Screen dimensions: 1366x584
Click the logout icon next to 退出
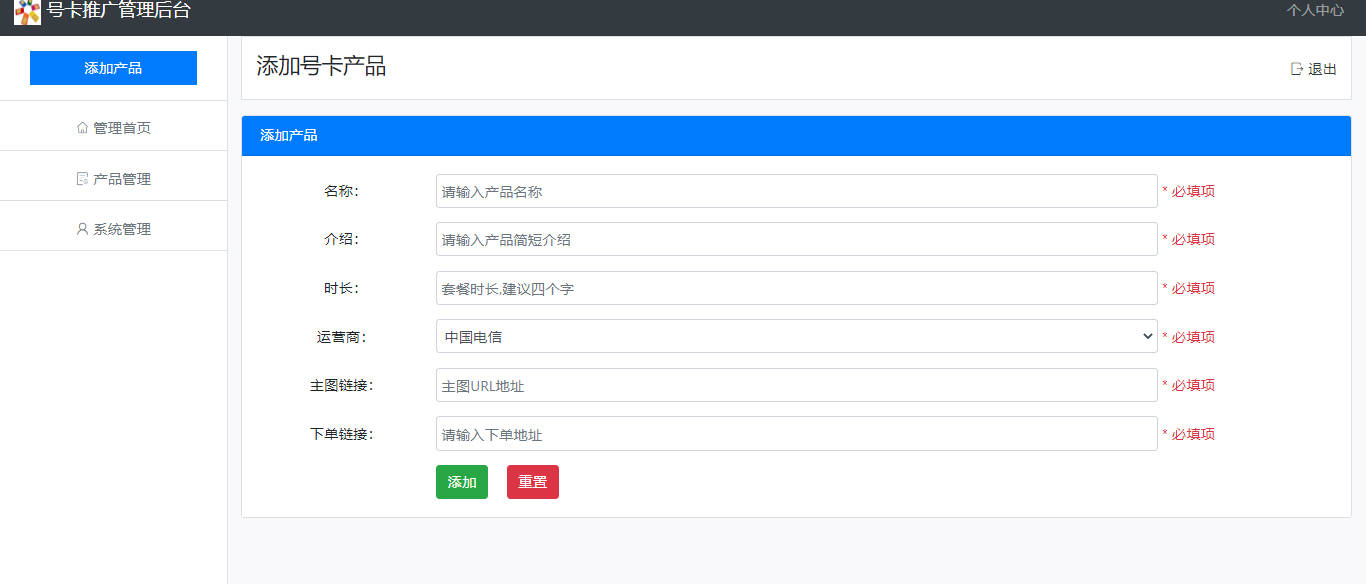click(1297, 69)
